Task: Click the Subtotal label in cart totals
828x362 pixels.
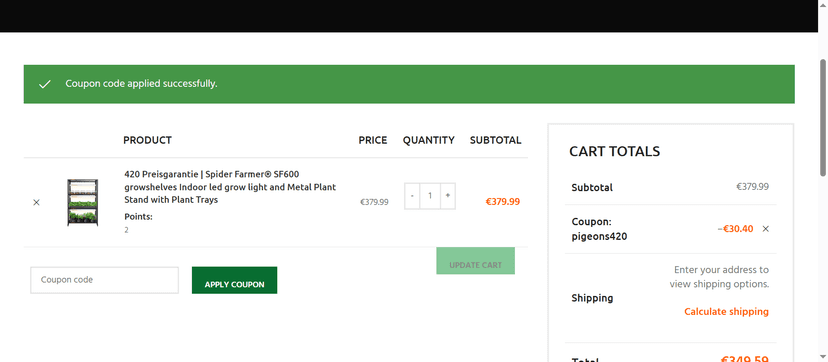Action: click(x=592, y=187)
